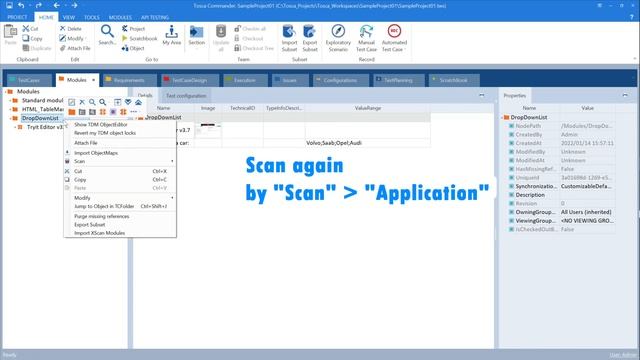
Task: Click the Undo arrow in title bar
Action: pos(21,5)
